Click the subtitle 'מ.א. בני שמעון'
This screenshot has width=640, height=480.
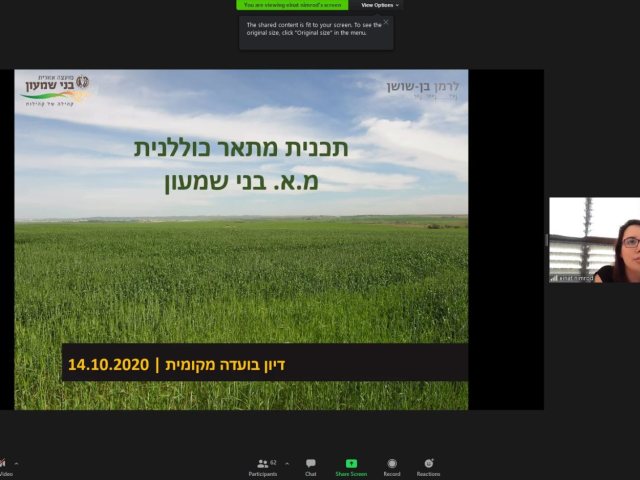pos(241,181)
